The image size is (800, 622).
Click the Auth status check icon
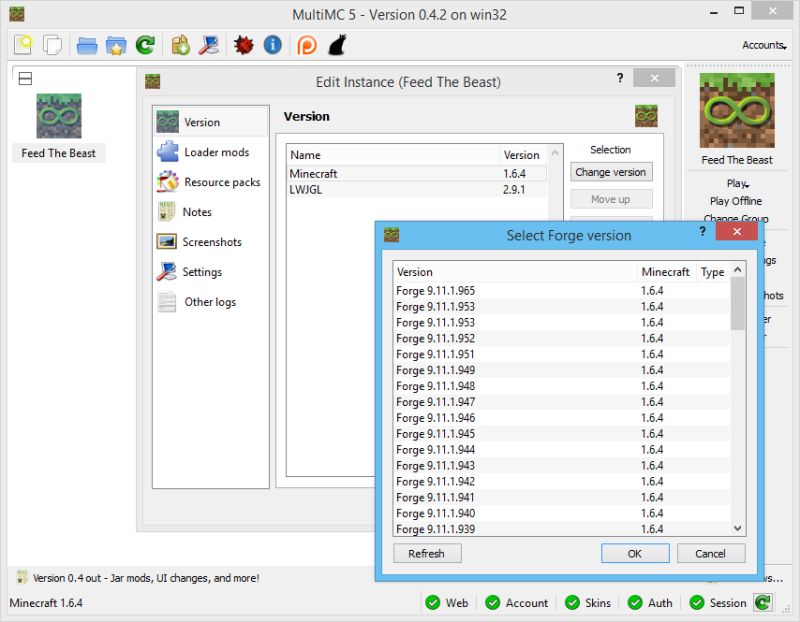[x=635, y=603]
